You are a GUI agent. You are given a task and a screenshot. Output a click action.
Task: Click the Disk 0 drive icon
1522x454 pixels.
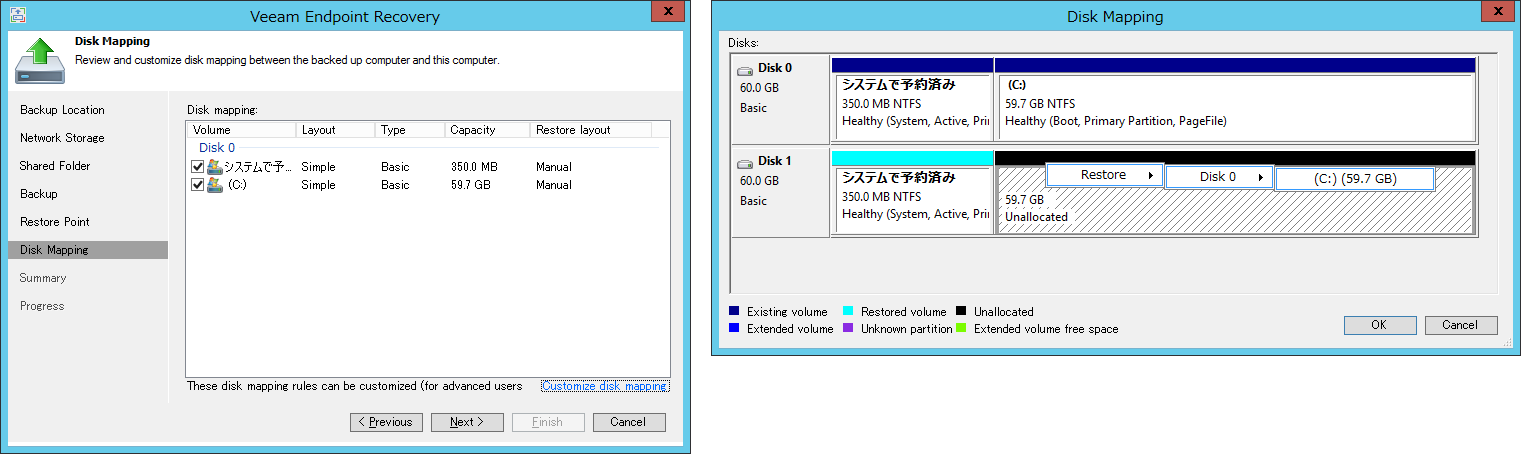(x=746, y=70)
